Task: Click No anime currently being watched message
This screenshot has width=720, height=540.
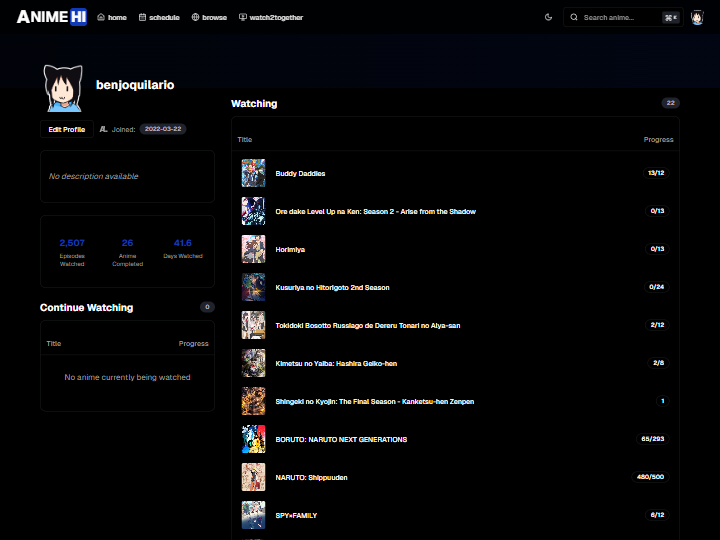Action: tap(127, 377)
